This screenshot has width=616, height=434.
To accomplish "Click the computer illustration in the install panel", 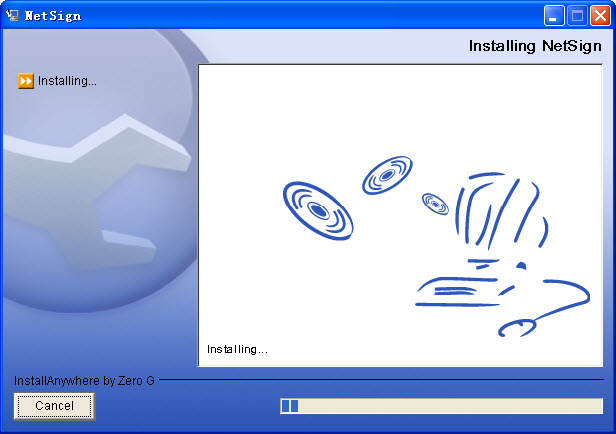I will [503, 255].
